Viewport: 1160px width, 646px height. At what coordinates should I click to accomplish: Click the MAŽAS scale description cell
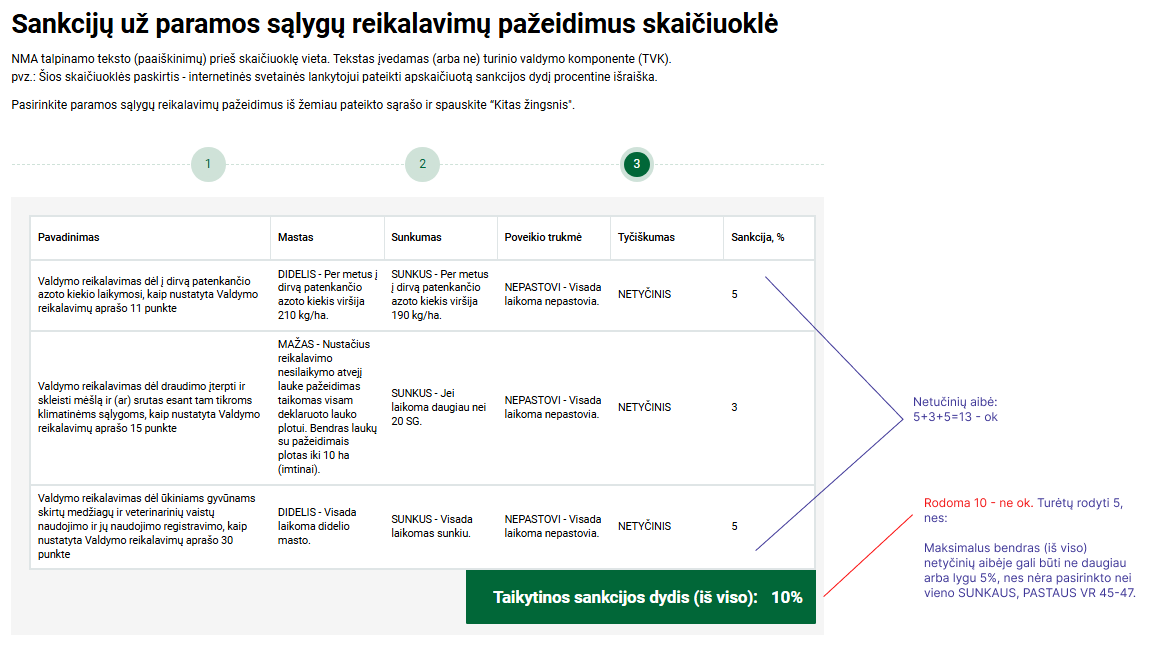tap(325, 407)
